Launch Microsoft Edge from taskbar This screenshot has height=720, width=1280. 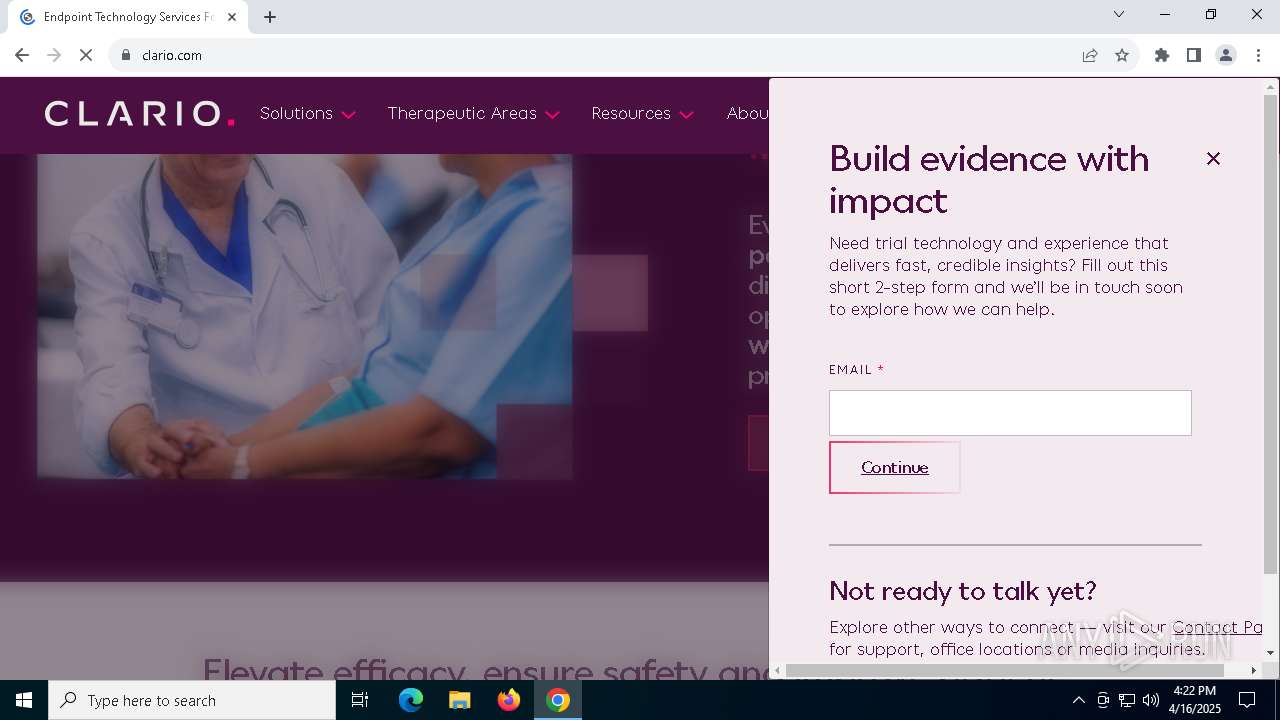point(411,700)
